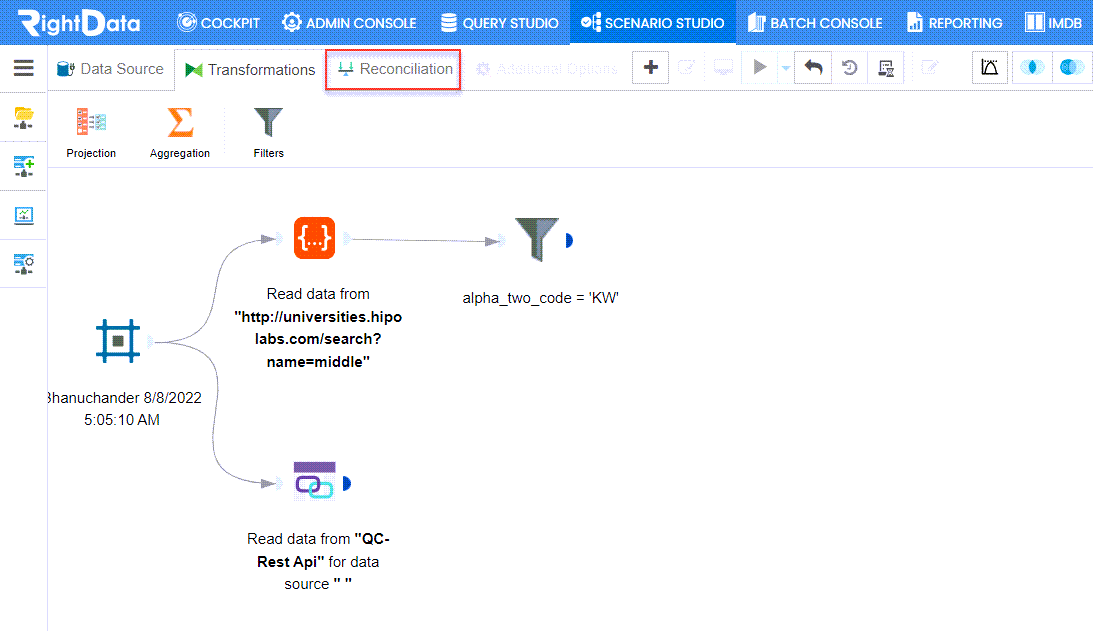Add an Aggregation transformation
Image resolution: width=1093 pixels, height=631 pixels.
coord(180,133)
